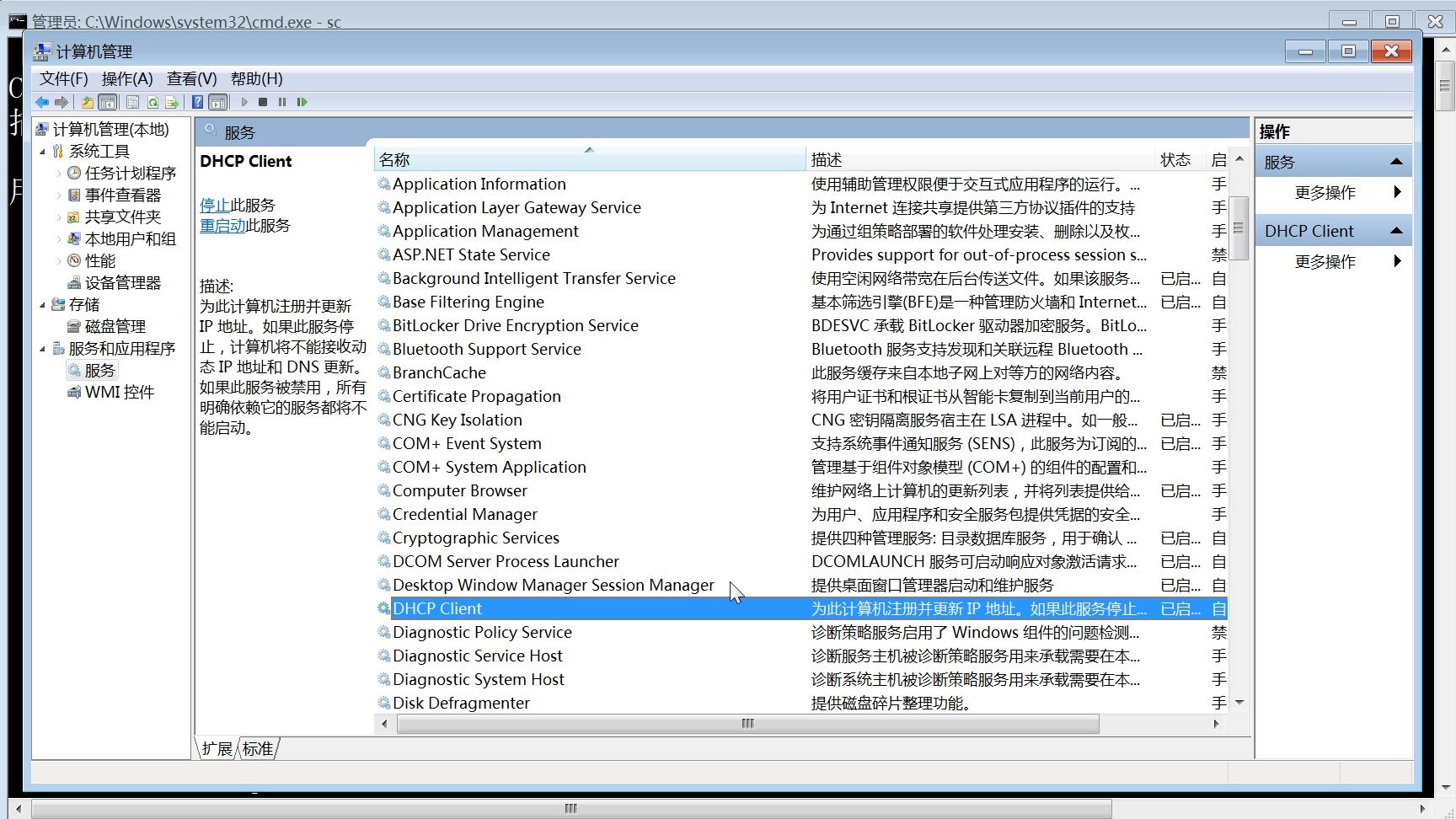Collapse the DHCP Client actions section
Screen dimensions: 1456x819
tap(1396, 231)
